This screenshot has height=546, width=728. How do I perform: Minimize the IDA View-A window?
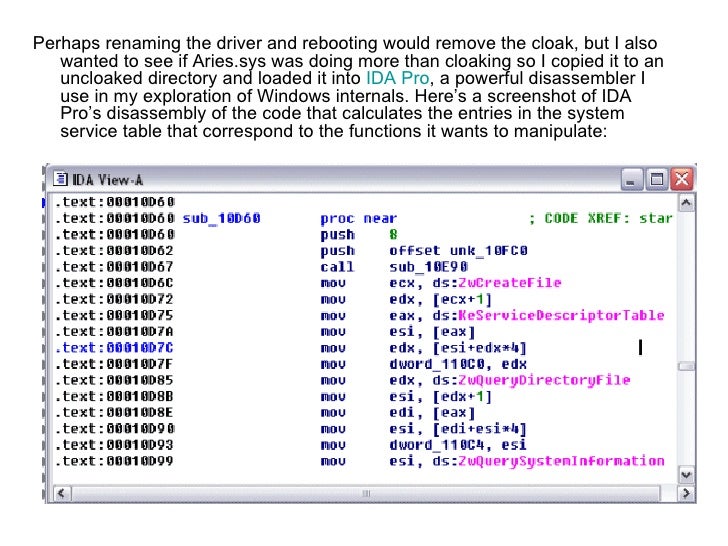[631, 179]
